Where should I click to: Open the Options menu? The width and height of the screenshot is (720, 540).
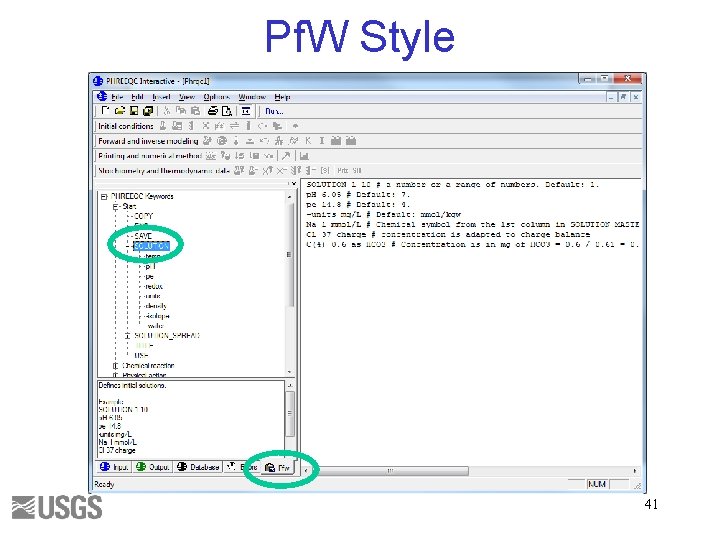pos(216,97)
